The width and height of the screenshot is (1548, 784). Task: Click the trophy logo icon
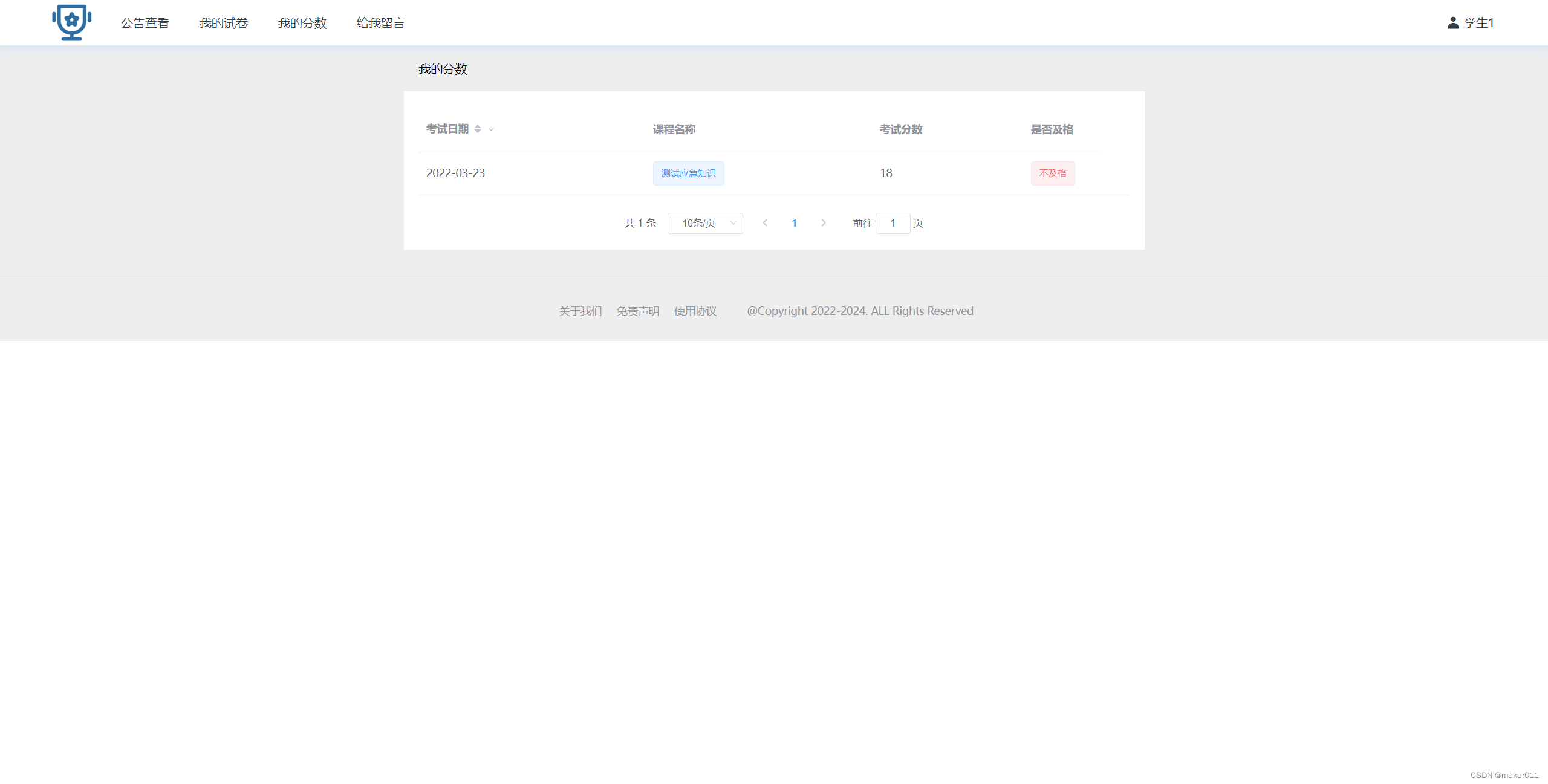(x=71, y=22)
